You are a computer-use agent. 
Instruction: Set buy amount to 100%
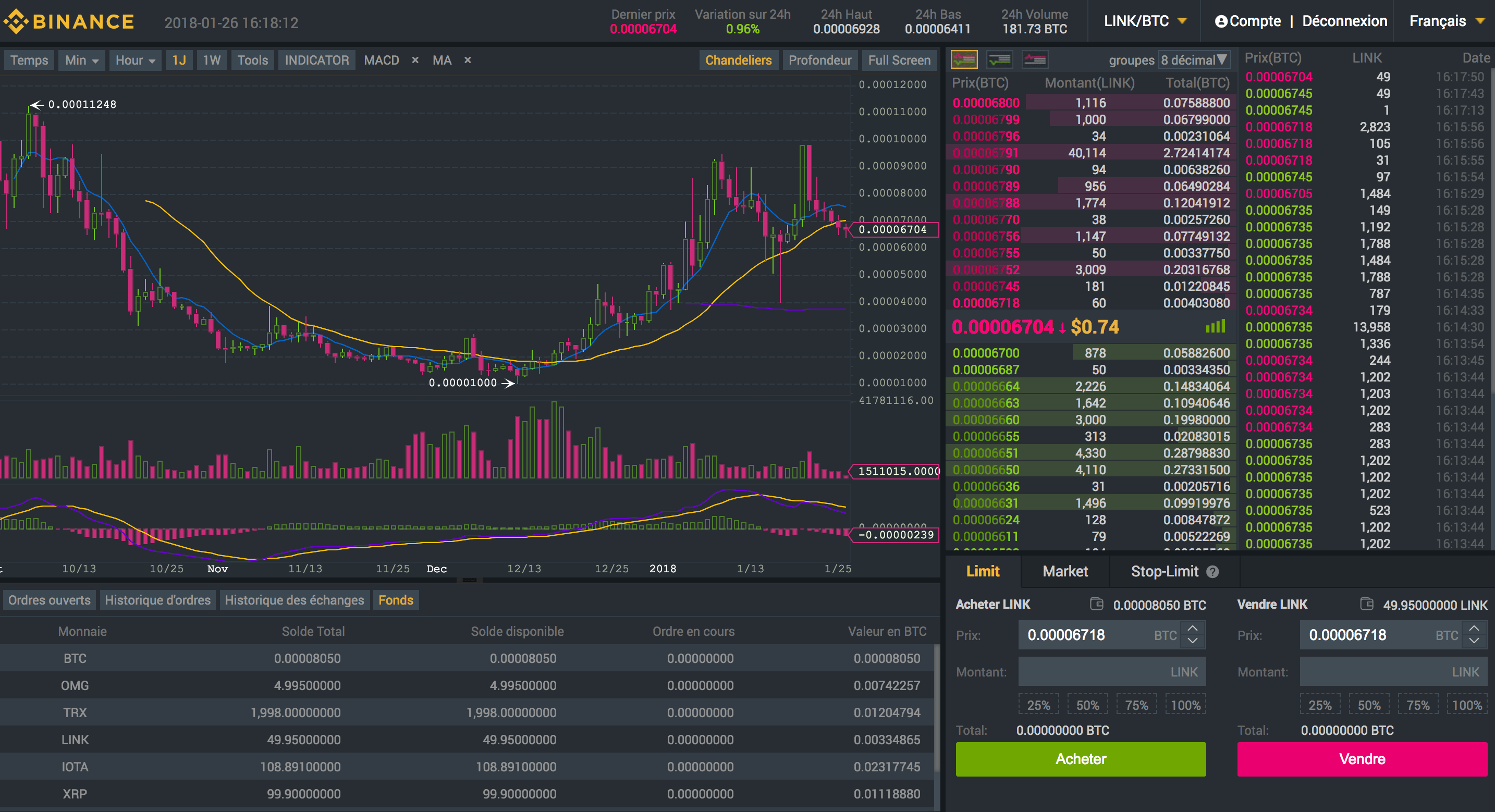click(x=1186, y=705)
